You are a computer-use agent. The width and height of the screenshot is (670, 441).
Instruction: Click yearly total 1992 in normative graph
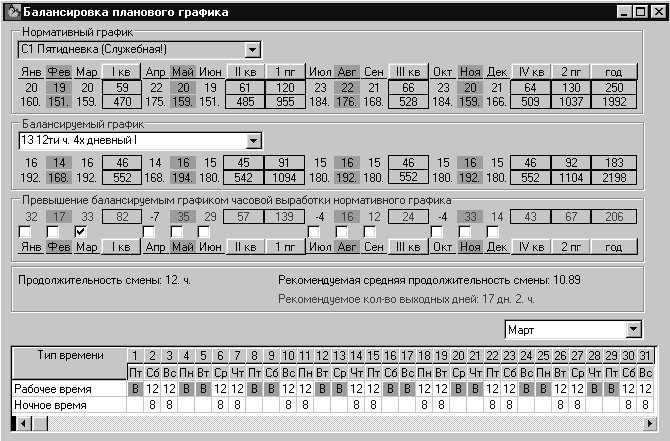click(614, 102)
